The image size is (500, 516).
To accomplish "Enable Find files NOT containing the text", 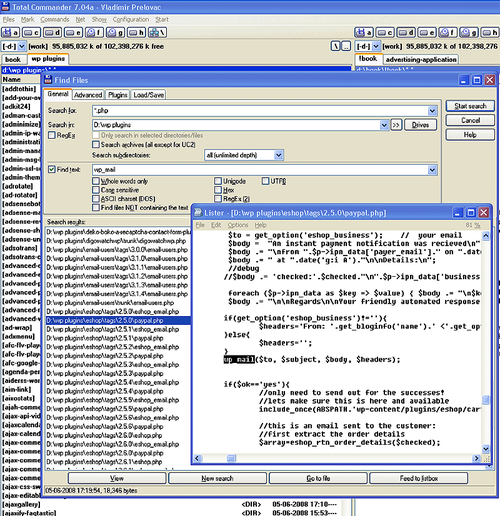I will tap(96, 208).
